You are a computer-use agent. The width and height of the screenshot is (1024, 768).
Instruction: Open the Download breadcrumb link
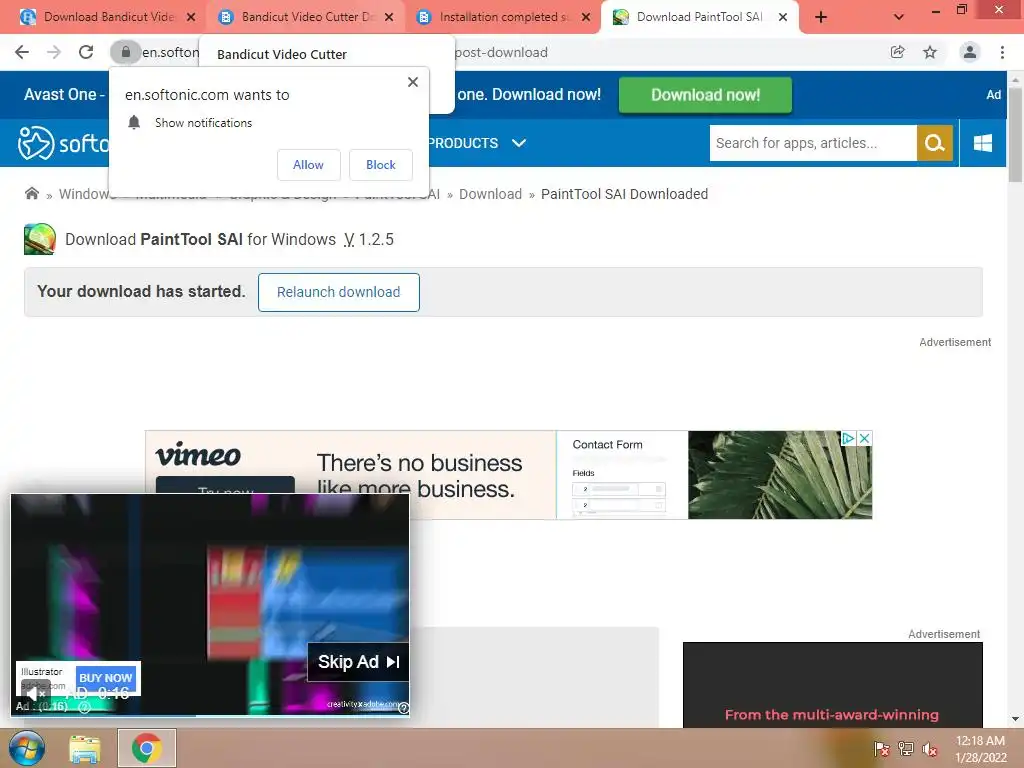(x=490, y=194)
